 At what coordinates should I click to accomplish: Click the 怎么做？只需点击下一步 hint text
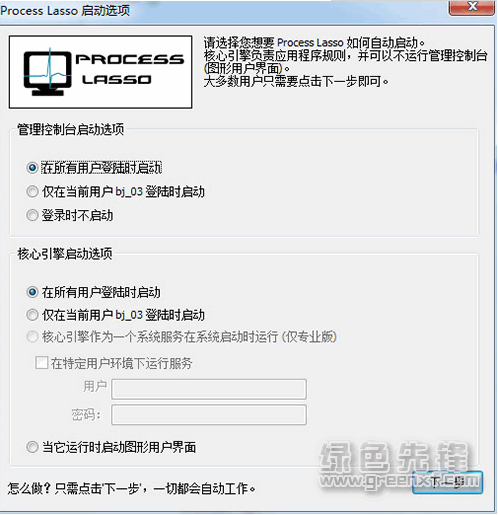pyautogui.click(x=131, y=489)
